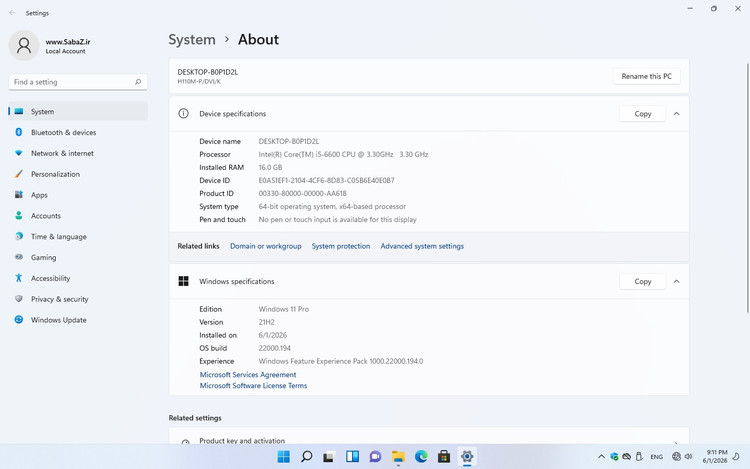Show hidden system tray icons chevron

click(601, 457)
